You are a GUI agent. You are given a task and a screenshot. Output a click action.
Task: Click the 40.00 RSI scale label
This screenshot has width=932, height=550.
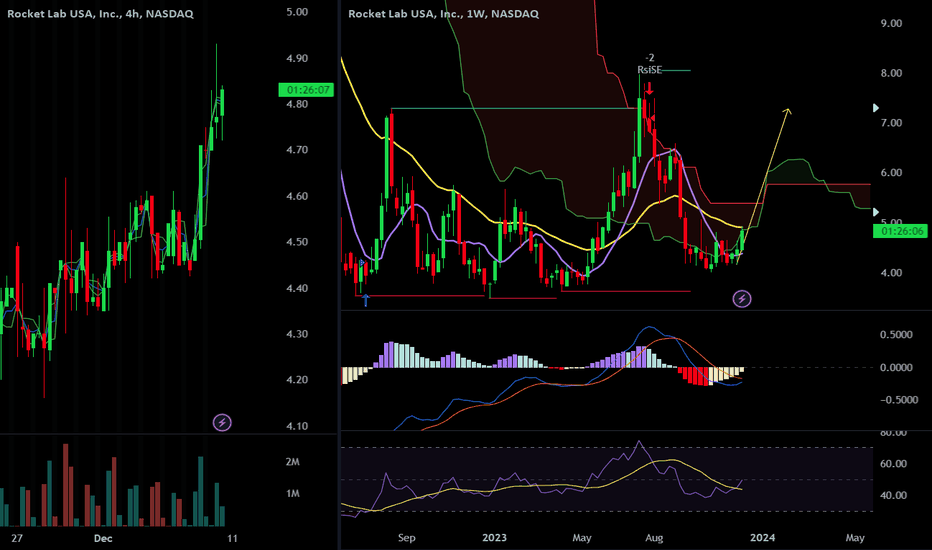click(893, 495)
